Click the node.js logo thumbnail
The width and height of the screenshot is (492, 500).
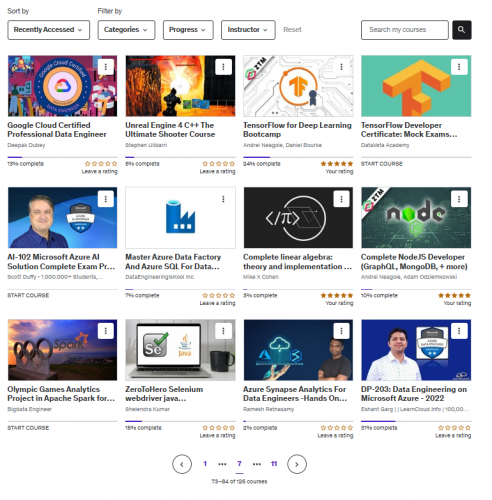click(x=416, y=218)
